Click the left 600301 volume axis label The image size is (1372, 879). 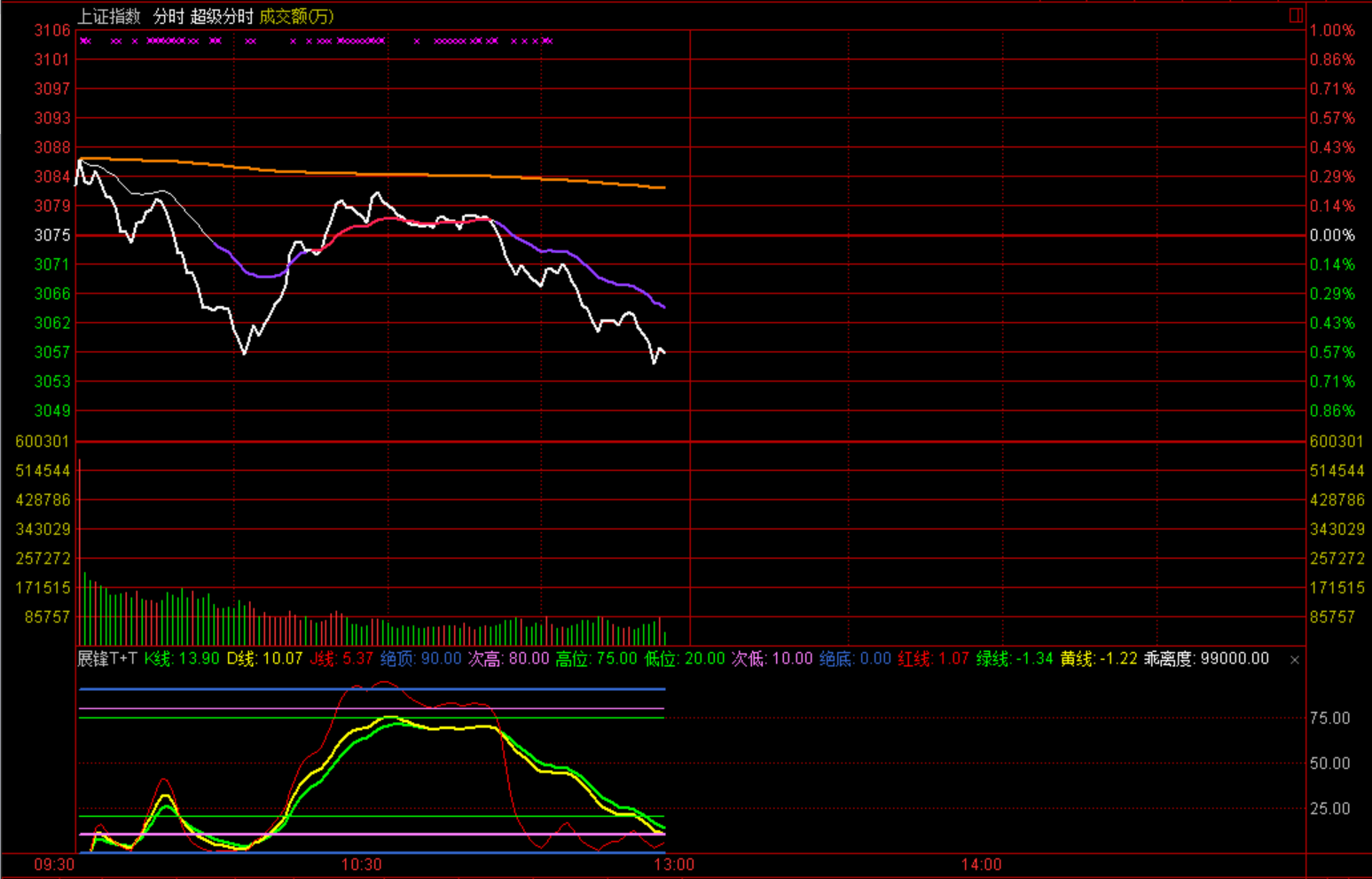click(x=43, y=441)
